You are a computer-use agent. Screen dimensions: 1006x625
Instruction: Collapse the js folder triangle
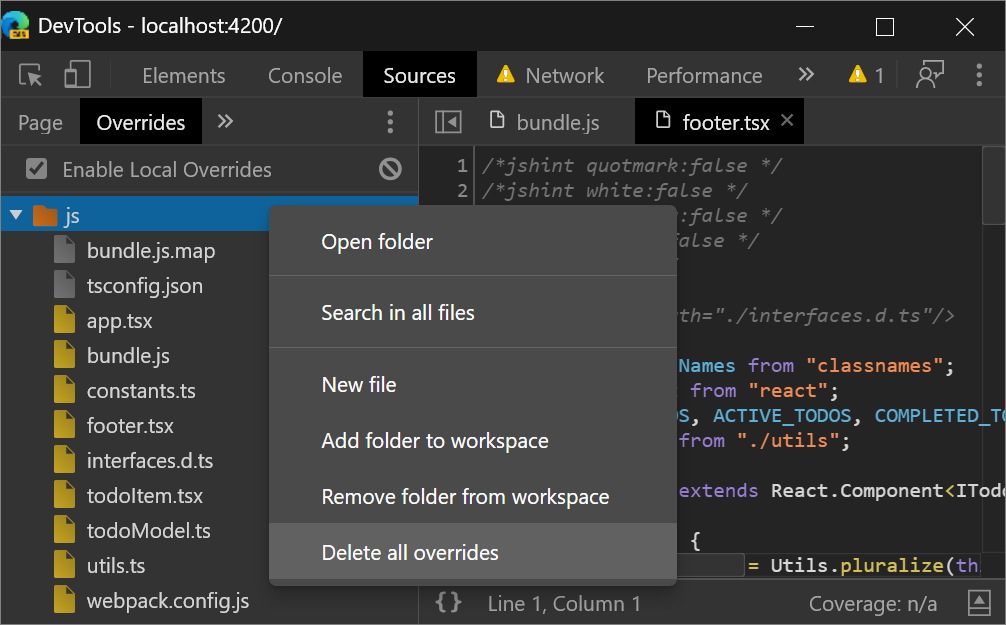[x=17, y=215]
